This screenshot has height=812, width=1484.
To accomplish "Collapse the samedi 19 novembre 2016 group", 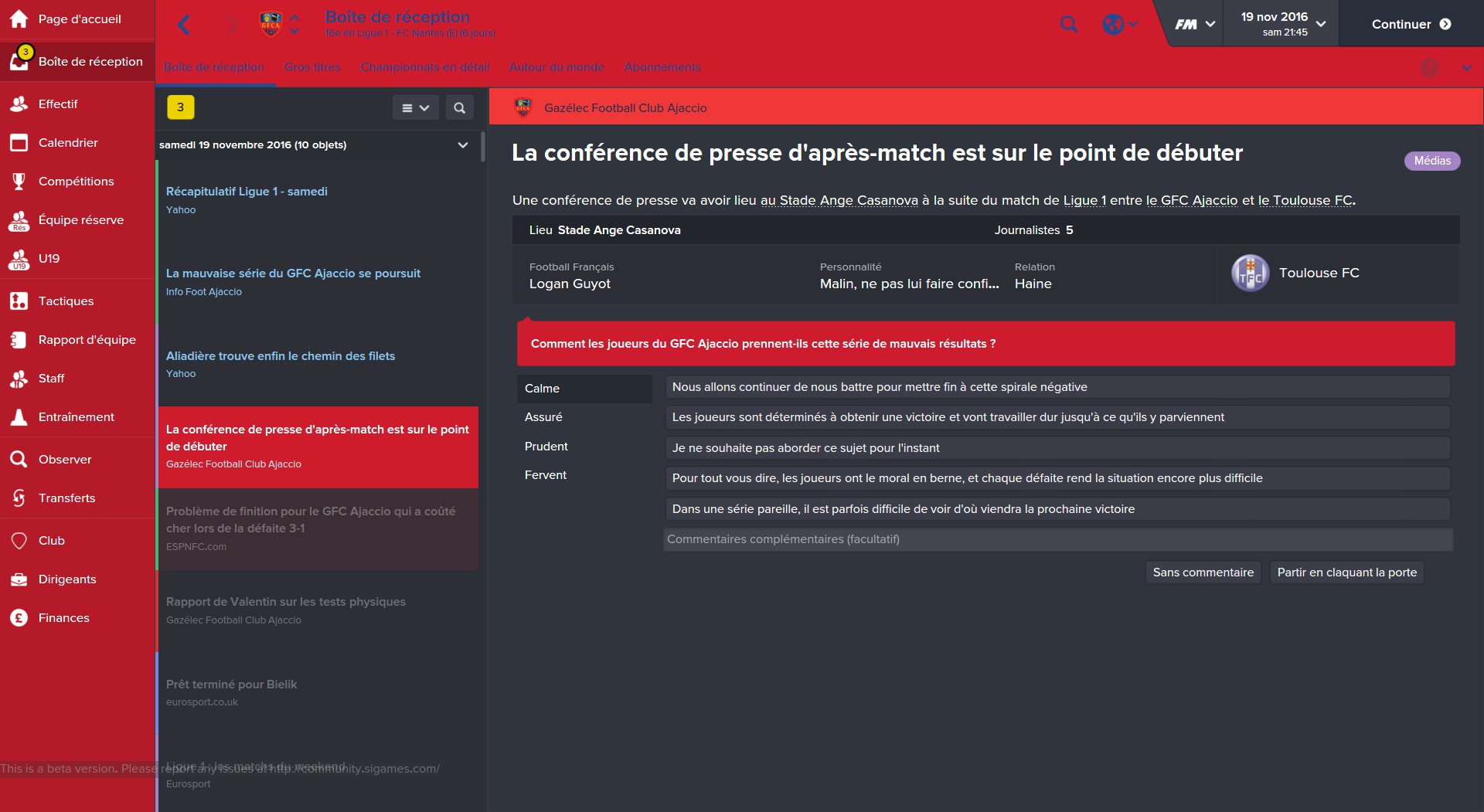I will coord(462,145).
